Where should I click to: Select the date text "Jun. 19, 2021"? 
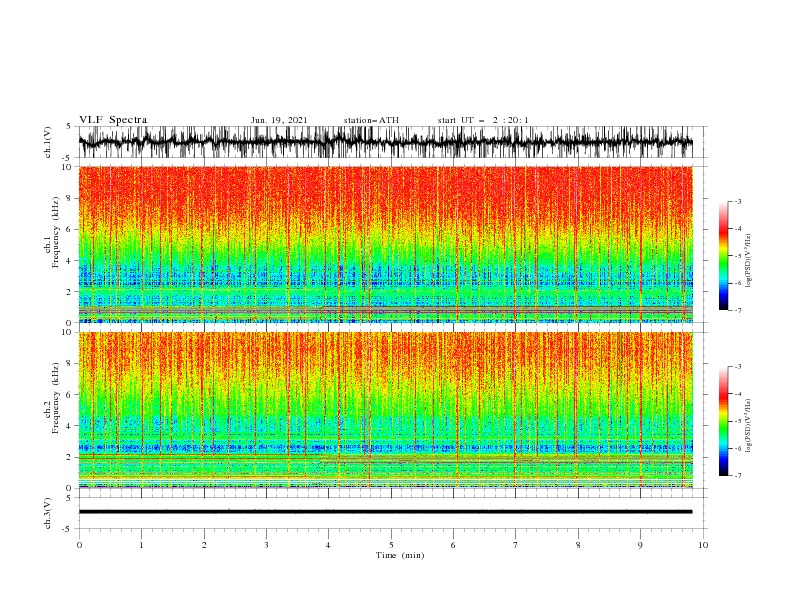(x=279, y=120)
